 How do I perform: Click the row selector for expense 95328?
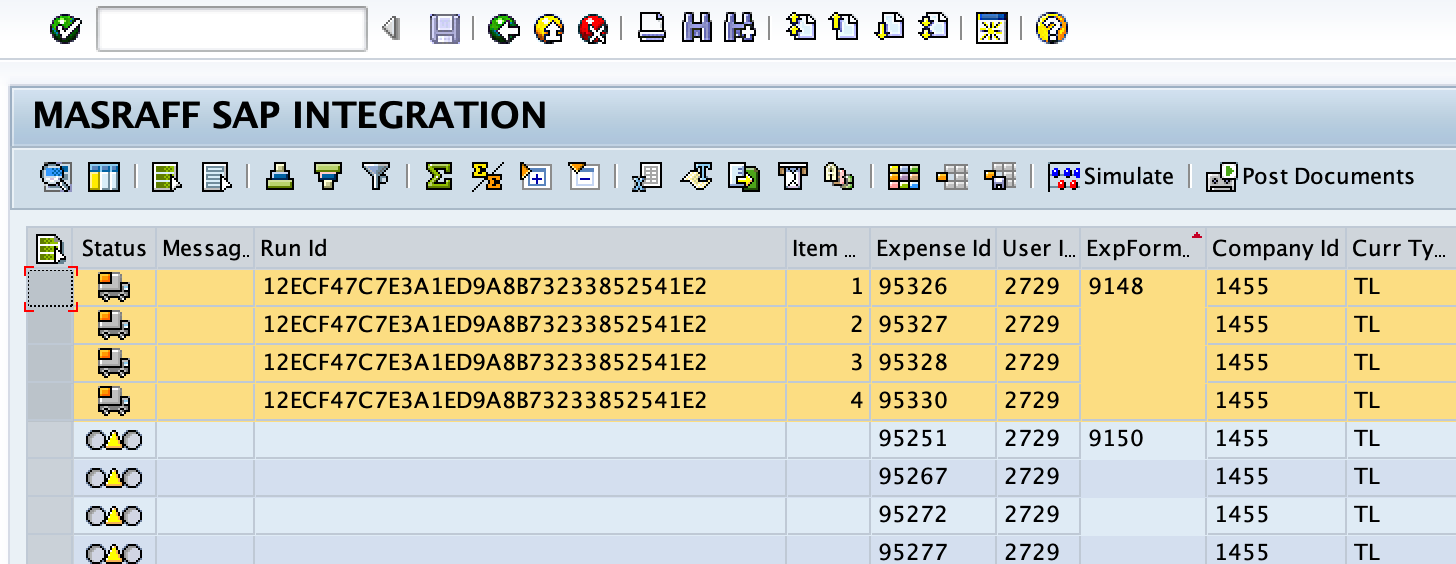[50, 363]
